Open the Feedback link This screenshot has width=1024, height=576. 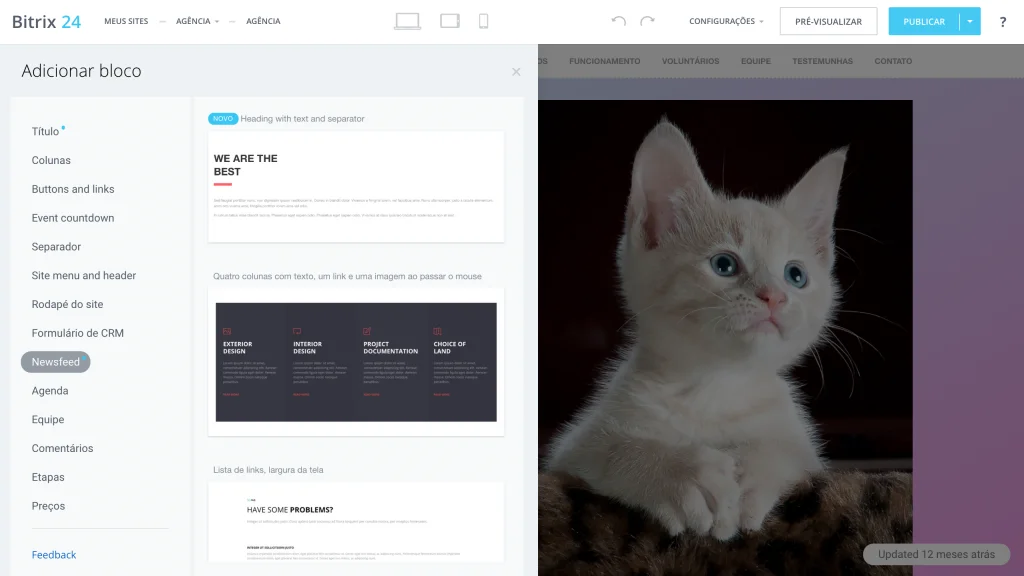point(54,554)
